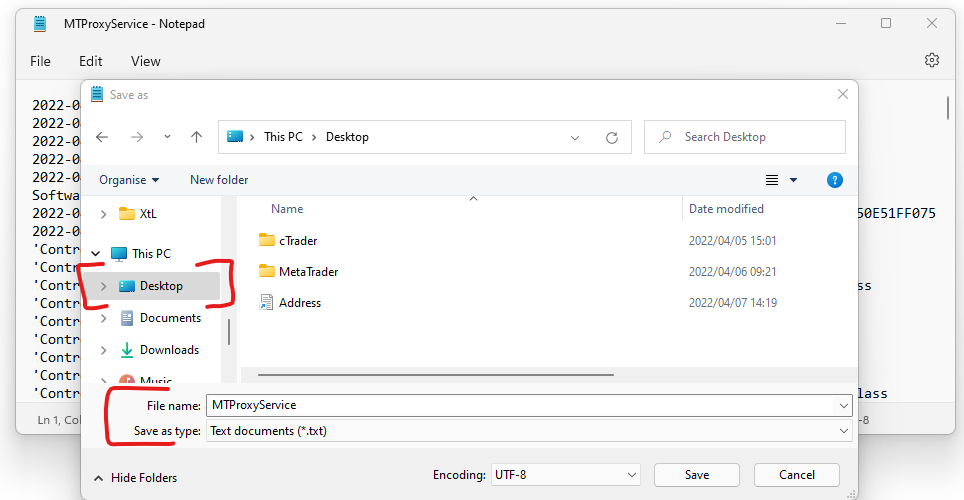Click the Address shortcut file icon
The image size is (964, 500).
266,302
